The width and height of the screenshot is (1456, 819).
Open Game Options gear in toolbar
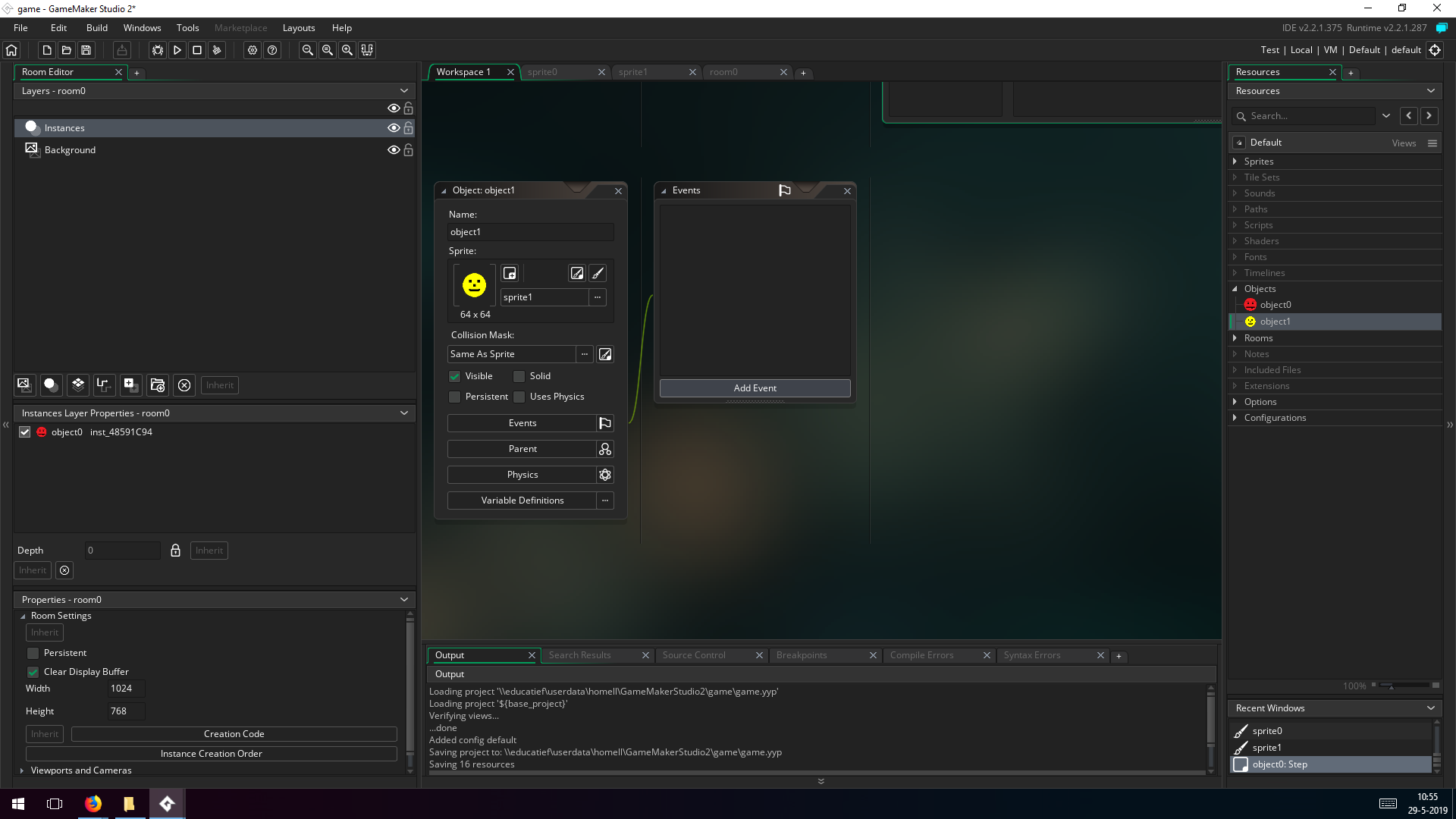[253, 50]
